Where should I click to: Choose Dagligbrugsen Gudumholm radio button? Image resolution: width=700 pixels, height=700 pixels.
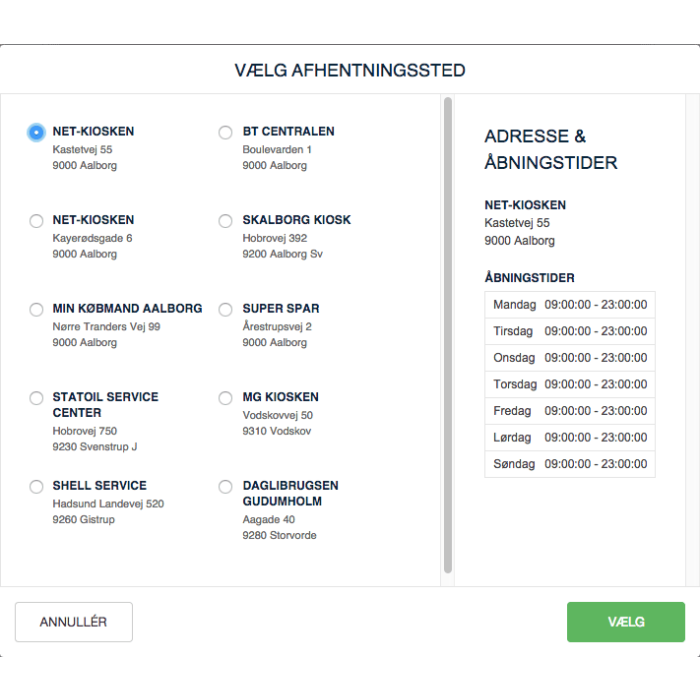pyautogui.click(x=225, y=487)
